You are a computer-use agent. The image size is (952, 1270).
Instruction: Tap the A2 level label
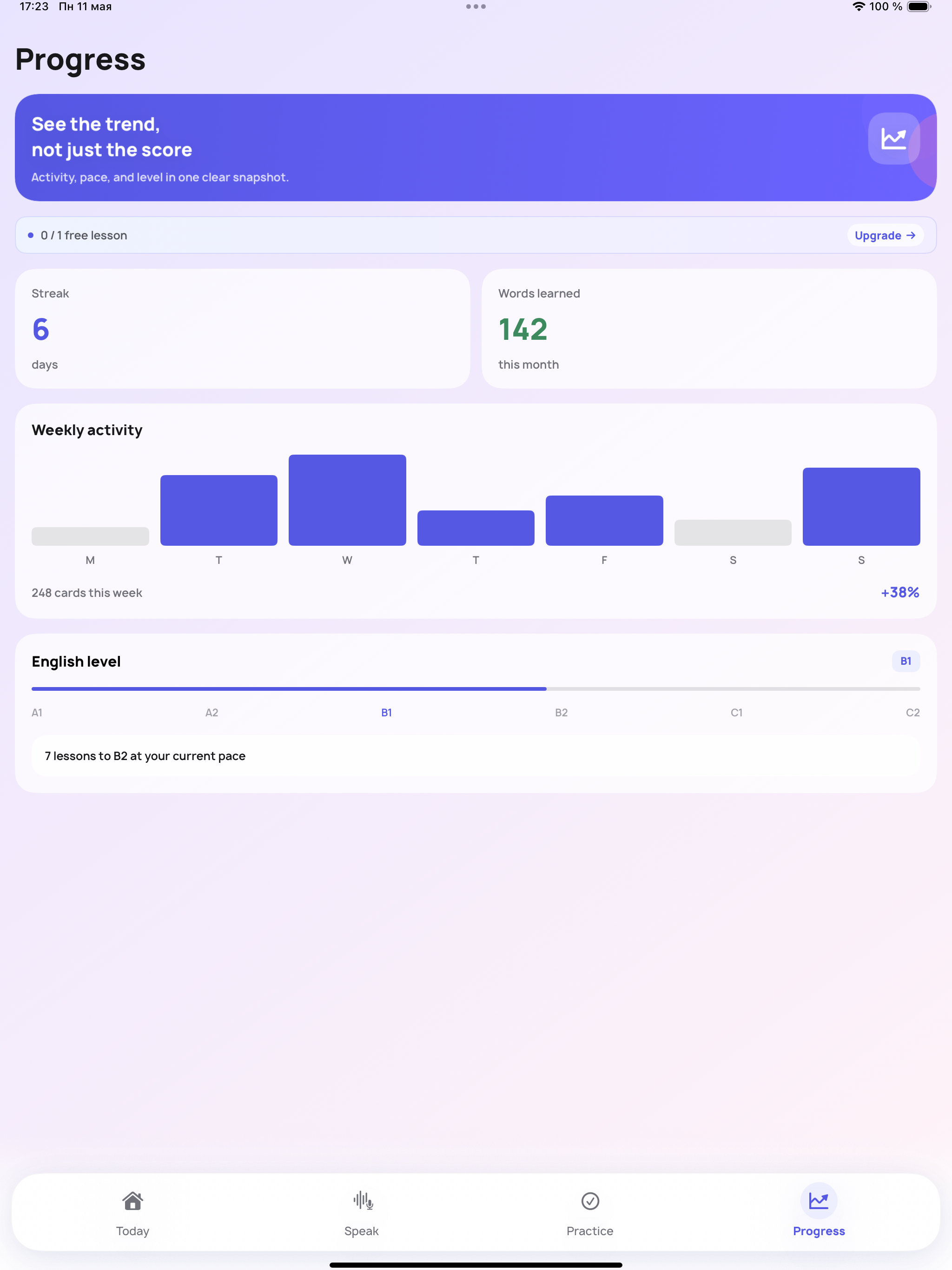click(x=212, y=713)
